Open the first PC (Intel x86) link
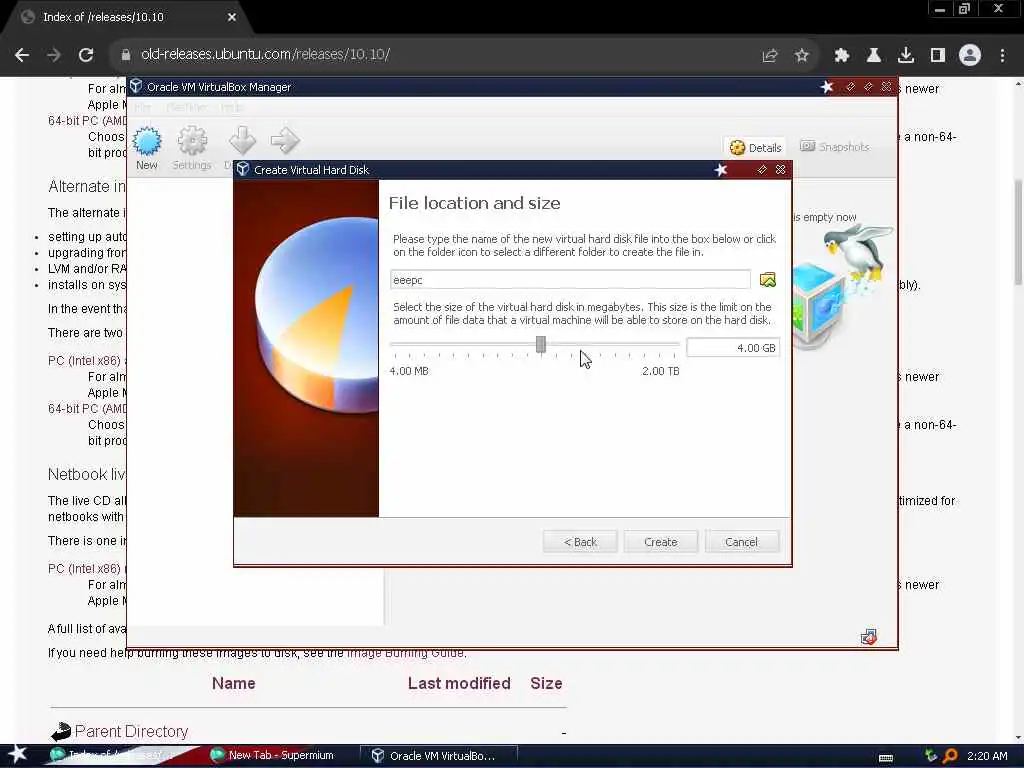1024x768 pixels. tap(84, 360)
